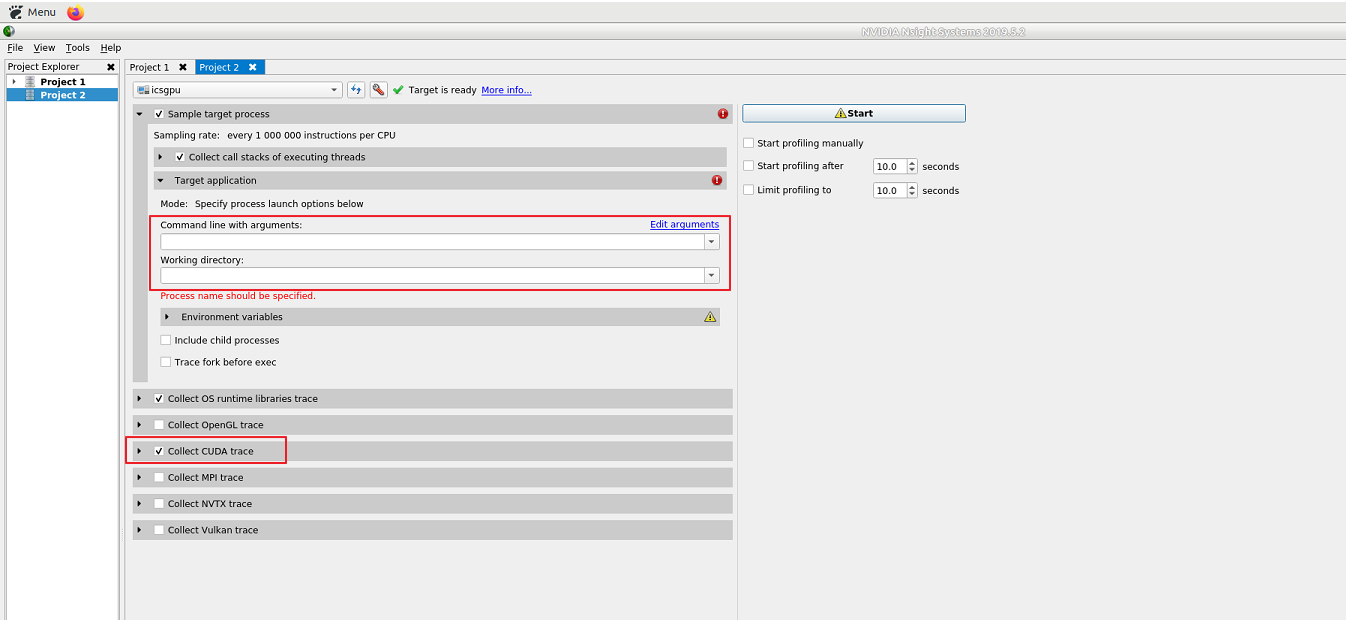Screen dimensions: 1346x620
Task: Check Start profiling manually
Action: pyautogui.click(x=749, y=143)
